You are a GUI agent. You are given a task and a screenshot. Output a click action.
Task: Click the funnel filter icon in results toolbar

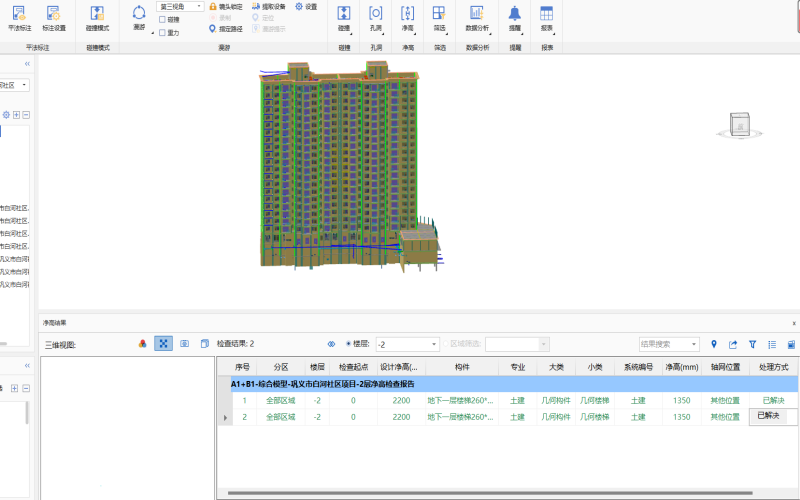pos(753,344)
